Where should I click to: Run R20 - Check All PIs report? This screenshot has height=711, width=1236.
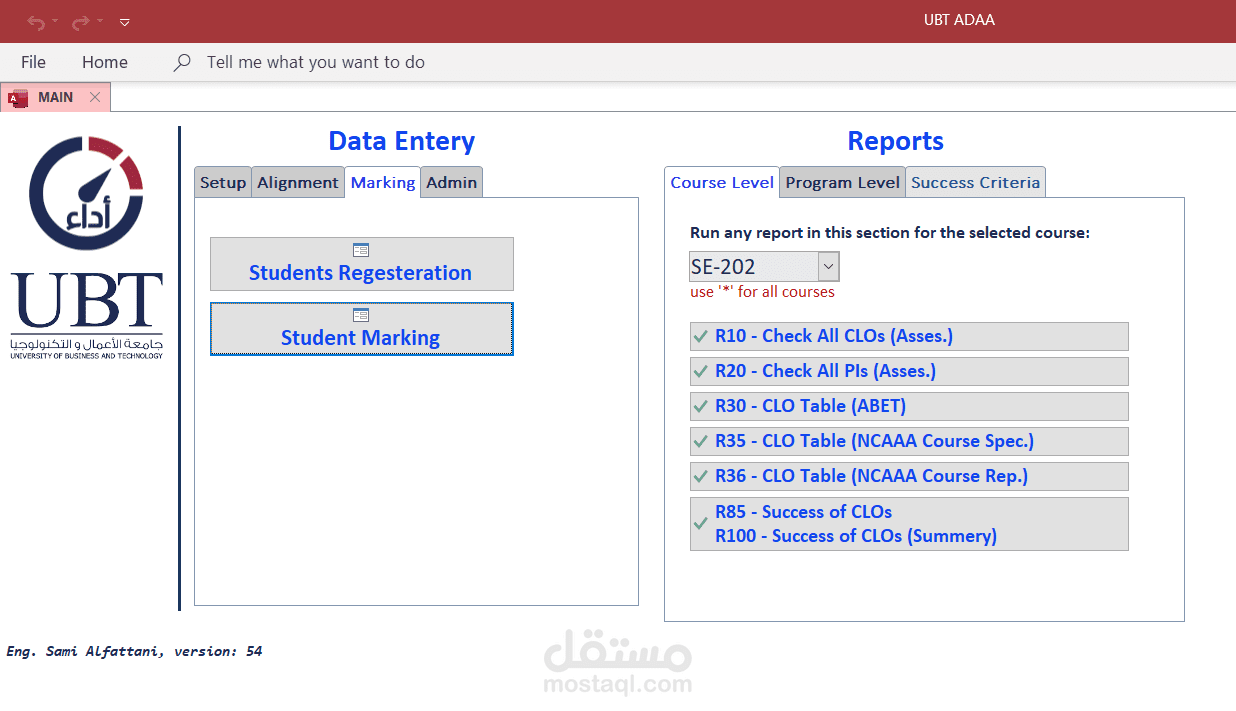[909, 371]
